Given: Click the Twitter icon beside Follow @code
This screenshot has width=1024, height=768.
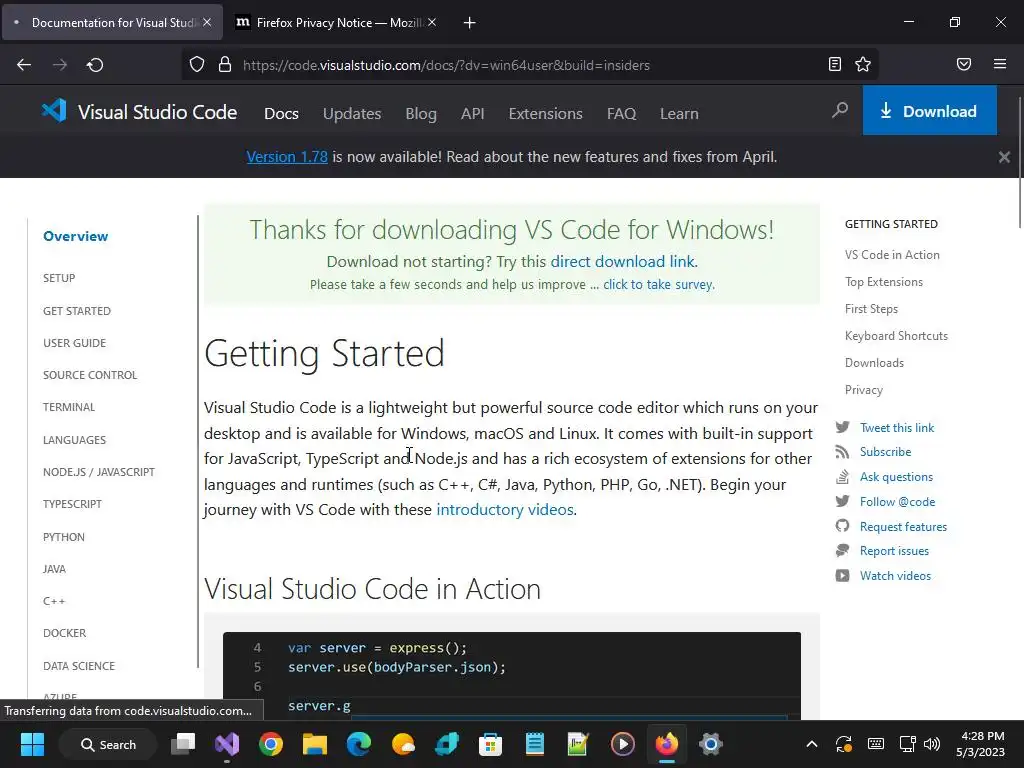Looking at the screenshot, I should coord(842,502).
